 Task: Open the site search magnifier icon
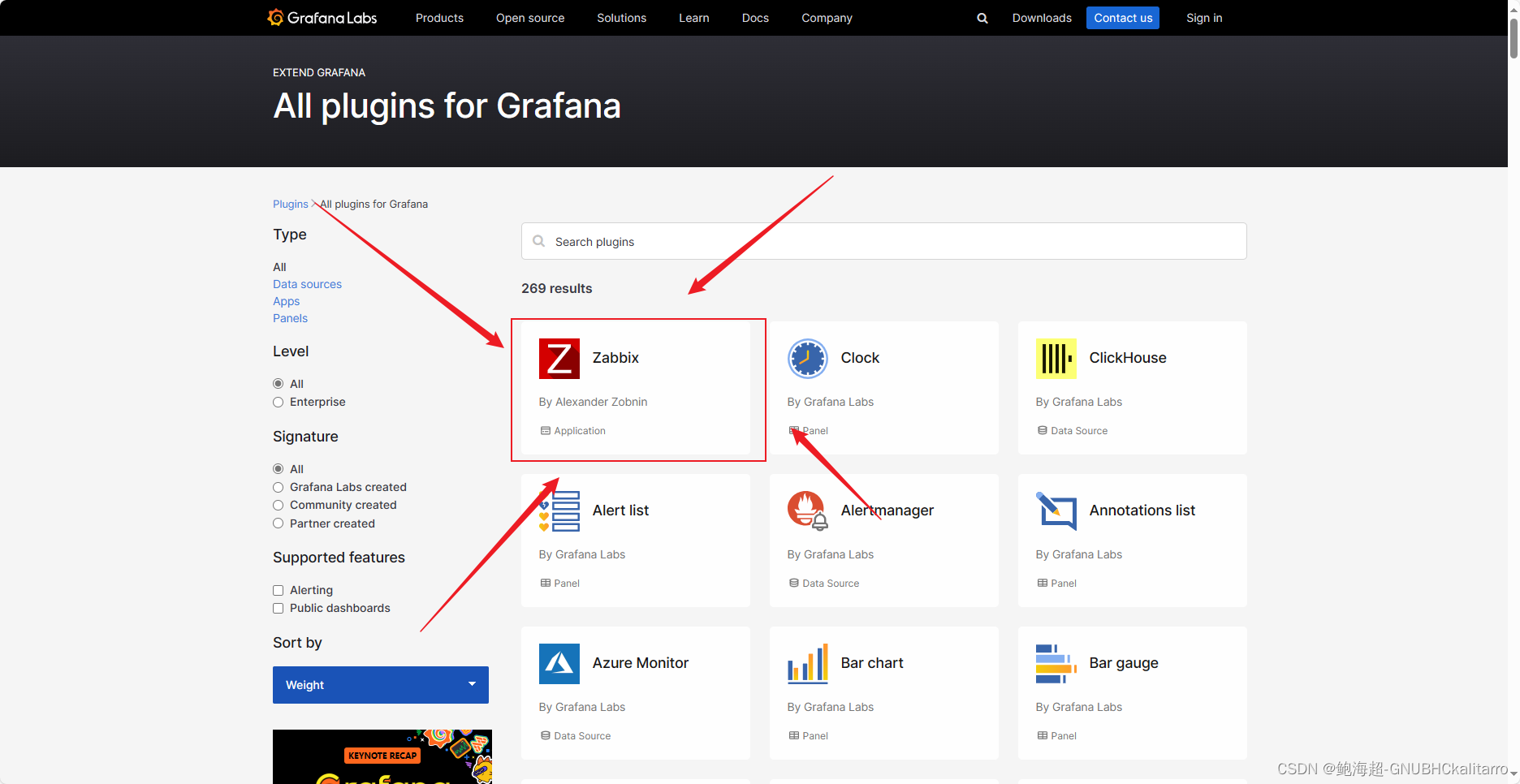click(982, 18)
